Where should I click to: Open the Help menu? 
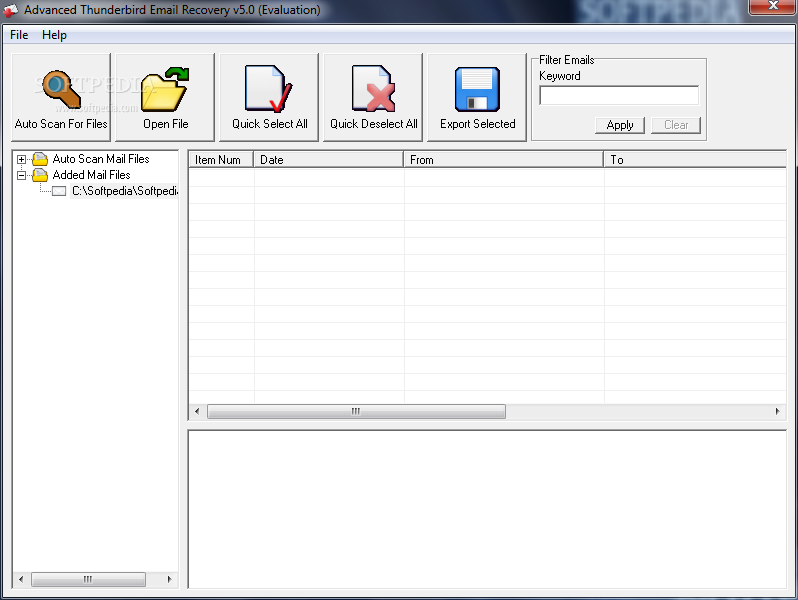click(54, 35)
